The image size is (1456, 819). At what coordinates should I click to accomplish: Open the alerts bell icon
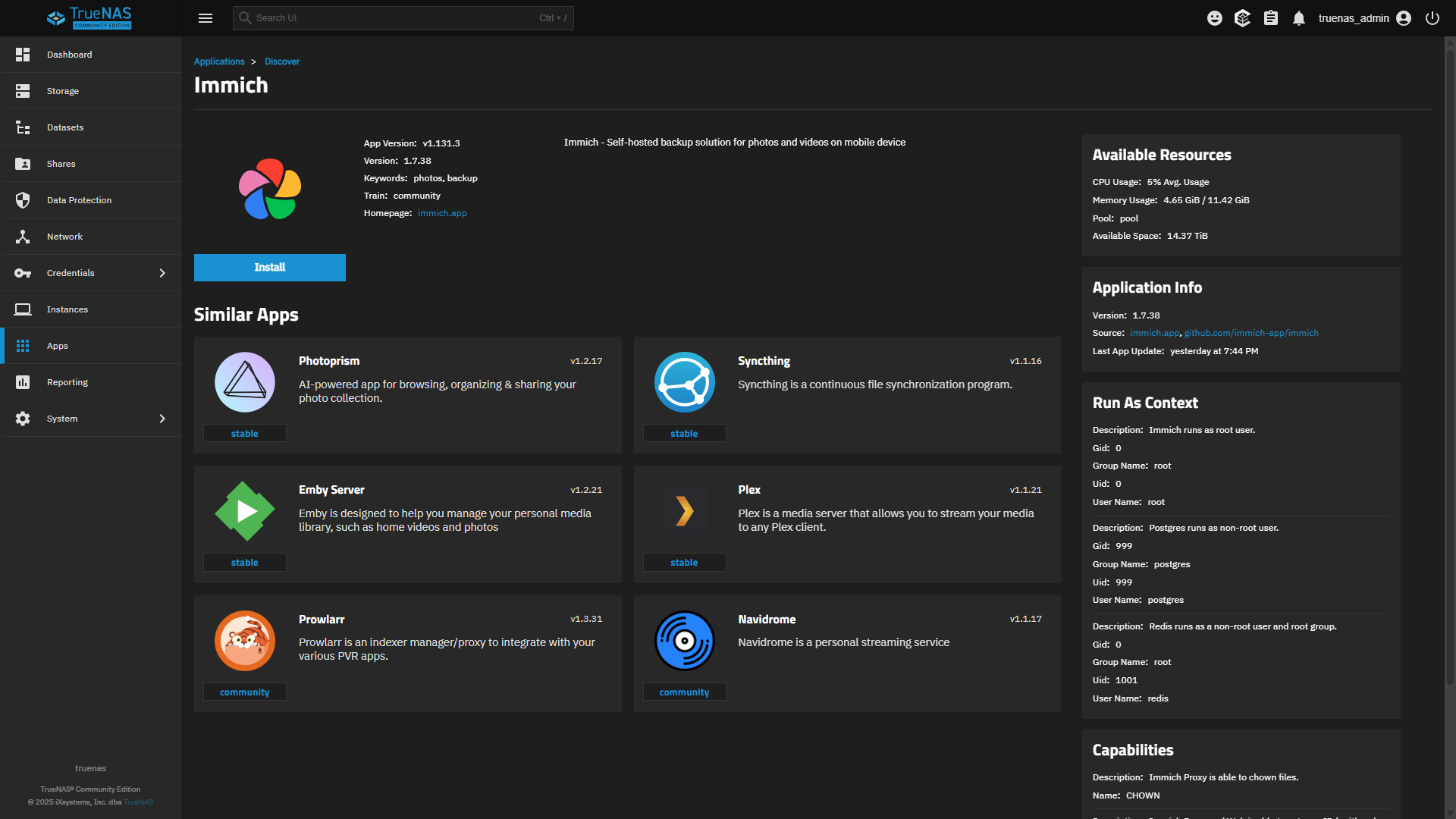pyautogui.click(x=1299, y=18)
